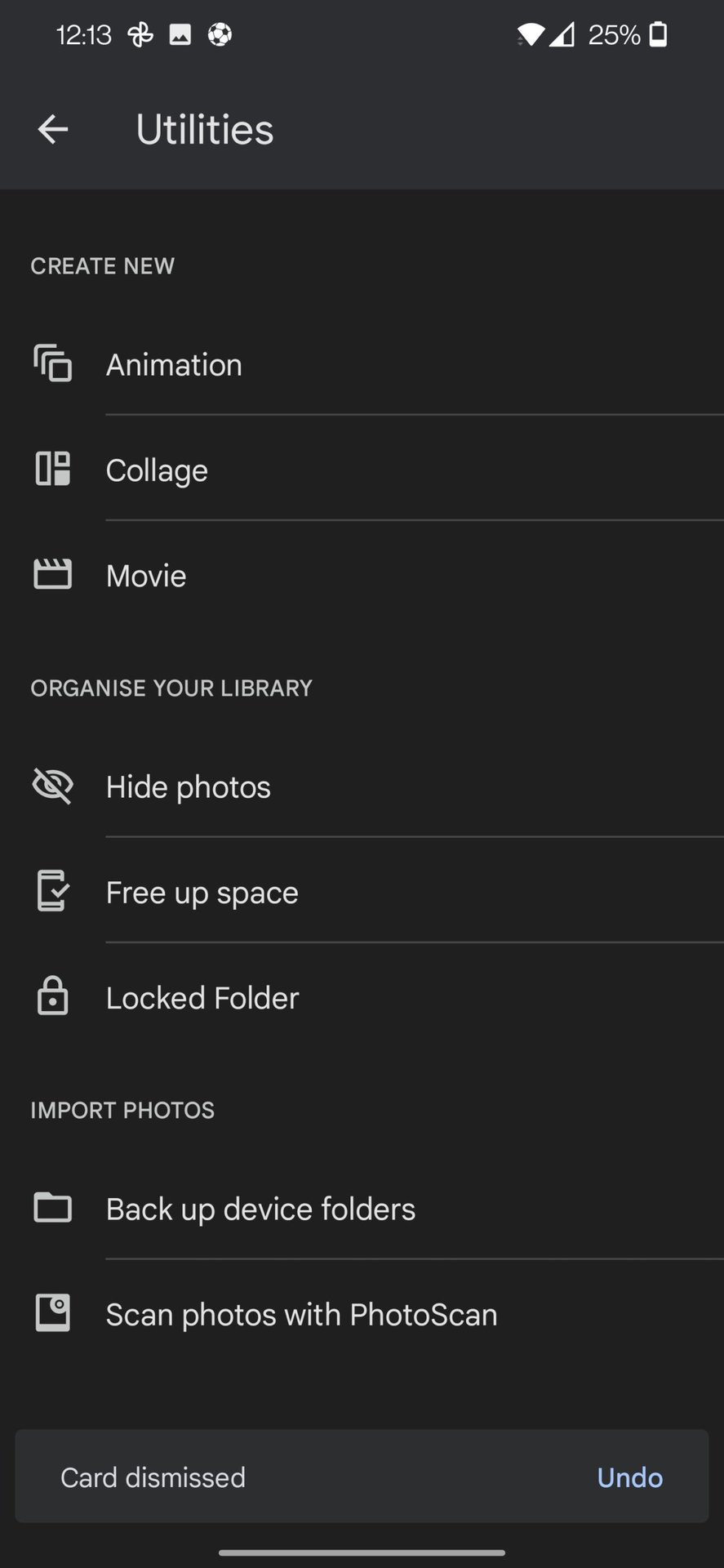Tap the Back up device folders icon
724x1568 pixels.
[x=52, y=1208]
